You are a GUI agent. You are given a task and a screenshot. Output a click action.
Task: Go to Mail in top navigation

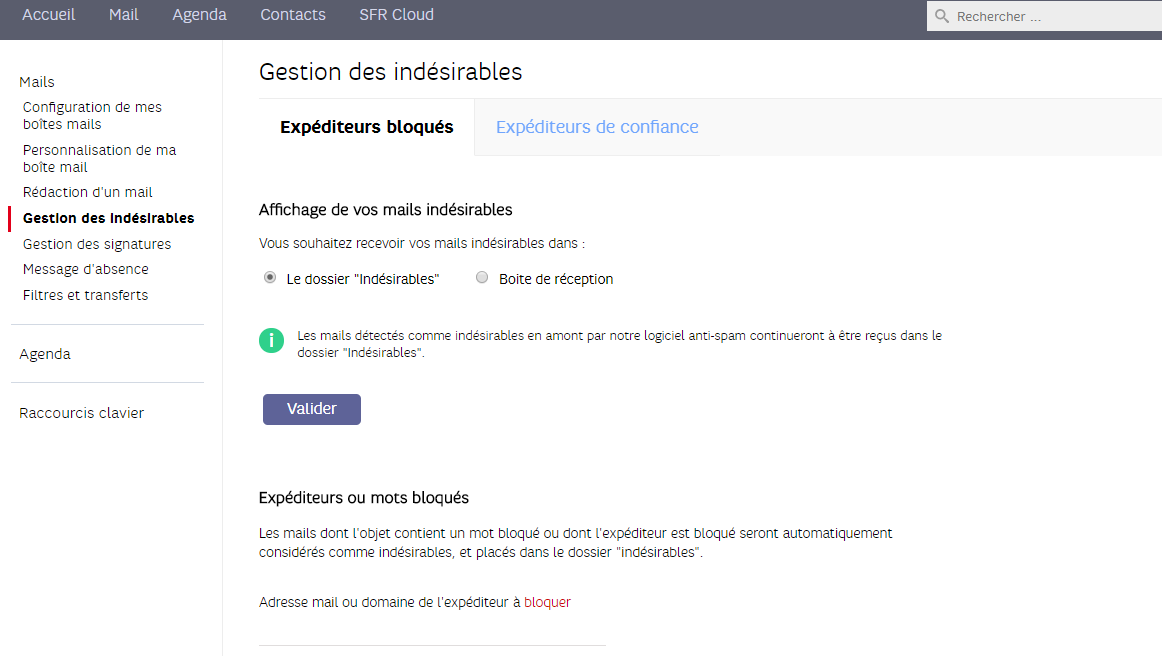point(124,15)
